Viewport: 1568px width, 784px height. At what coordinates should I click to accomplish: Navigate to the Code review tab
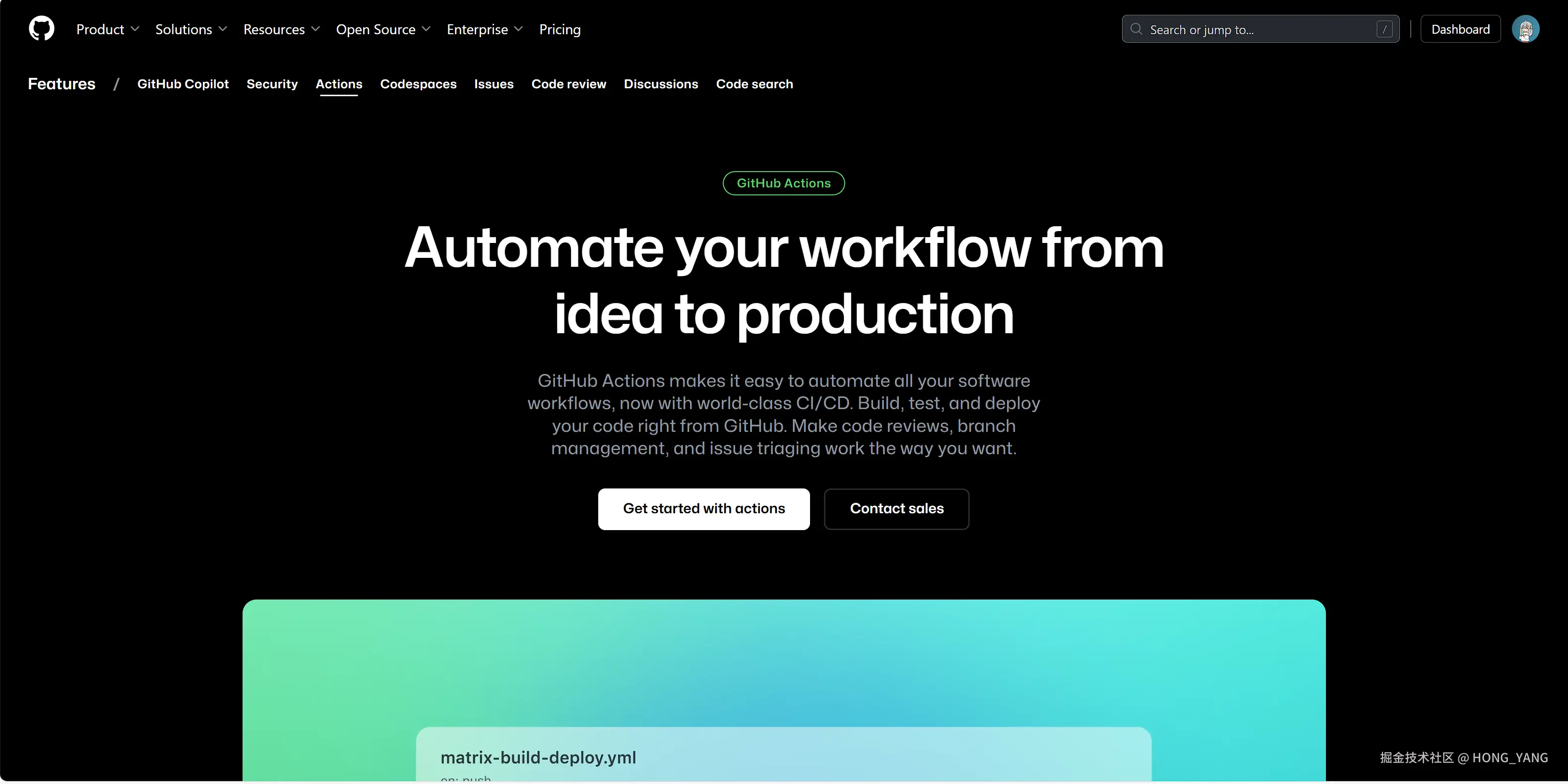click(568, 84)
